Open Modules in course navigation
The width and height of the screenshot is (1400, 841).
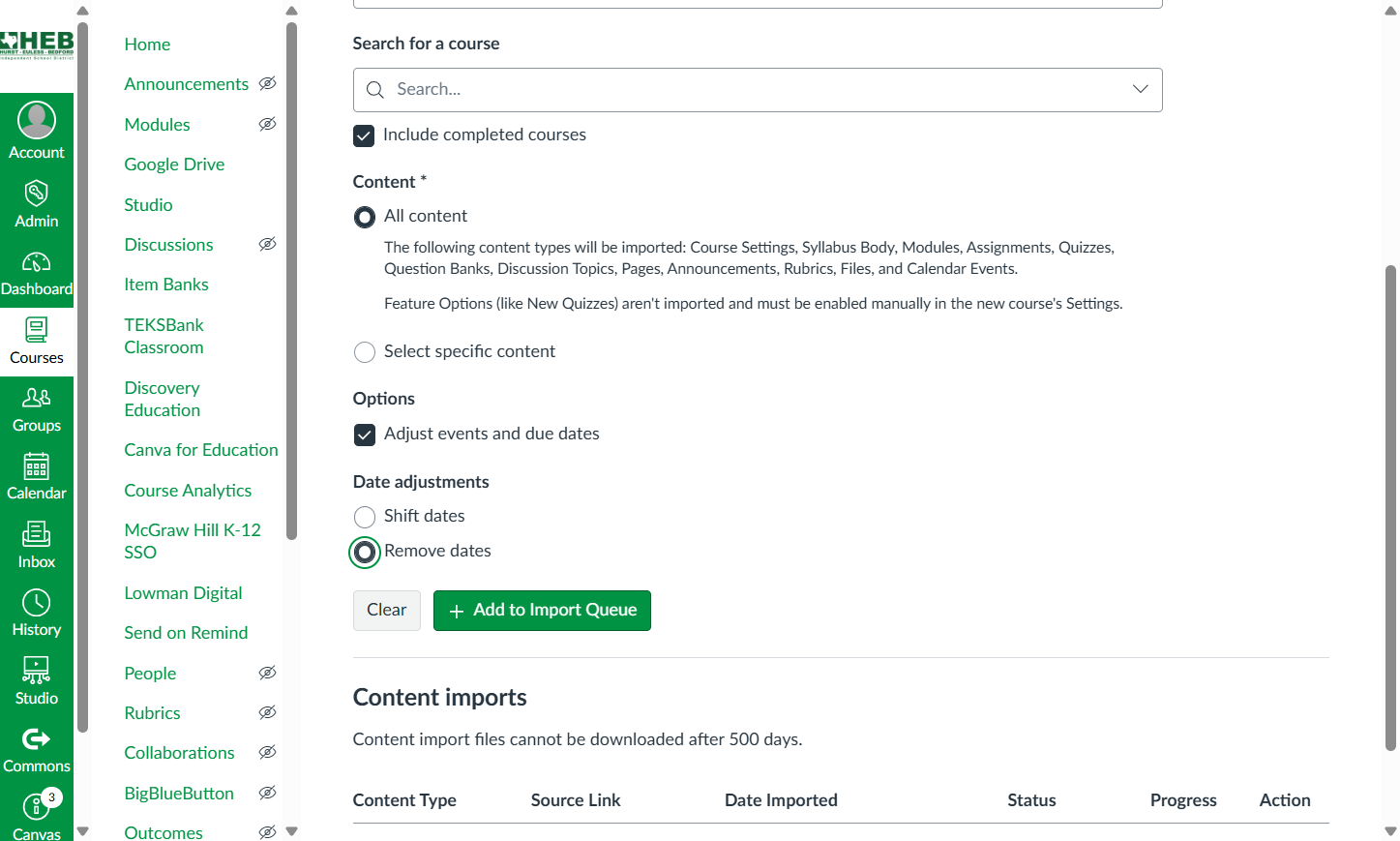(x=157, y=125)
